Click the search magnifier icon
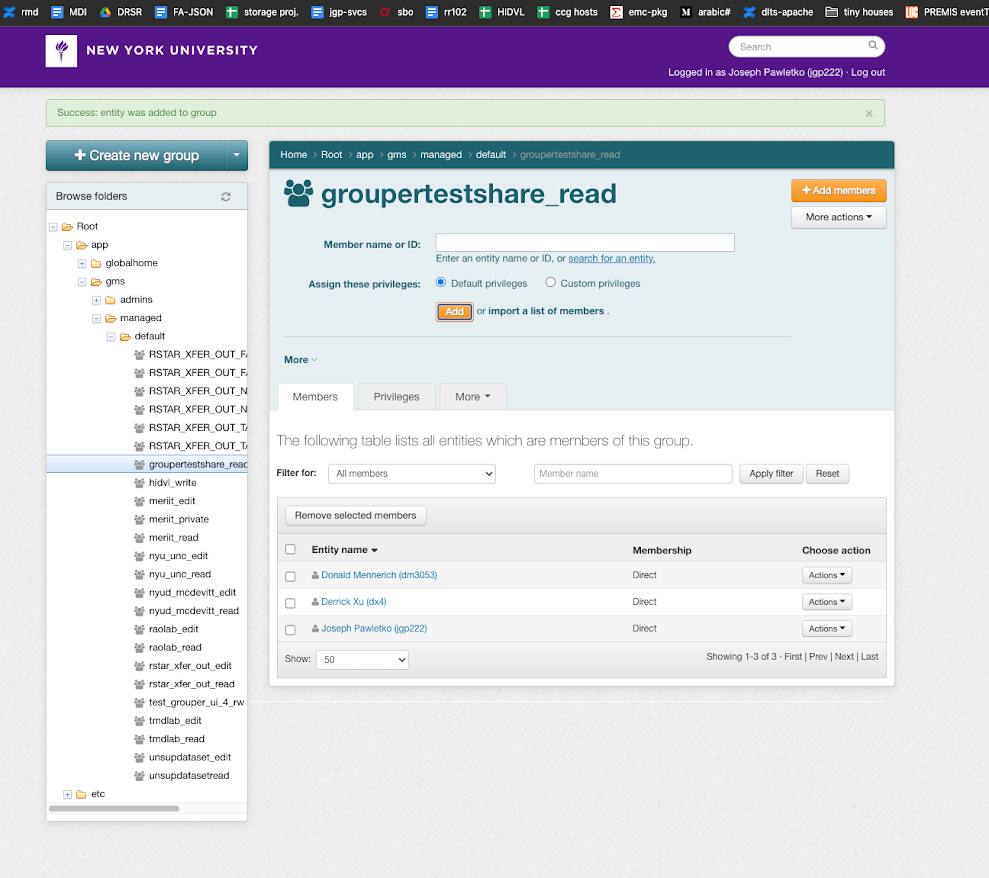The width and height of the screenshot is (989, 878). 873,46
